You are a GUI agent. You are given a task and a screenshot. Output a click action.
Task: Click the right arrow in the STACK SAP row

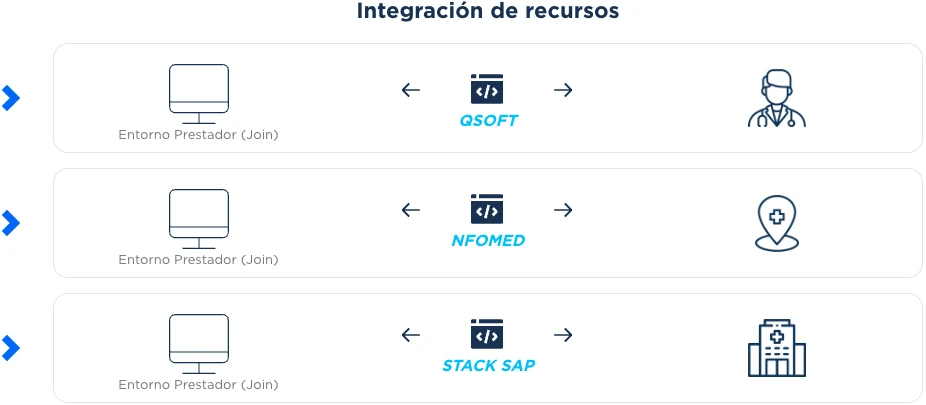(563, 335)
